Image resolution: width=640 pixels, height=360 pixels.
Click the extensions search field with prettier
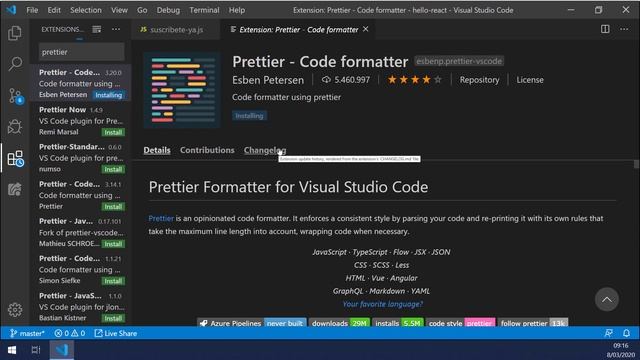tap(82, 52)
